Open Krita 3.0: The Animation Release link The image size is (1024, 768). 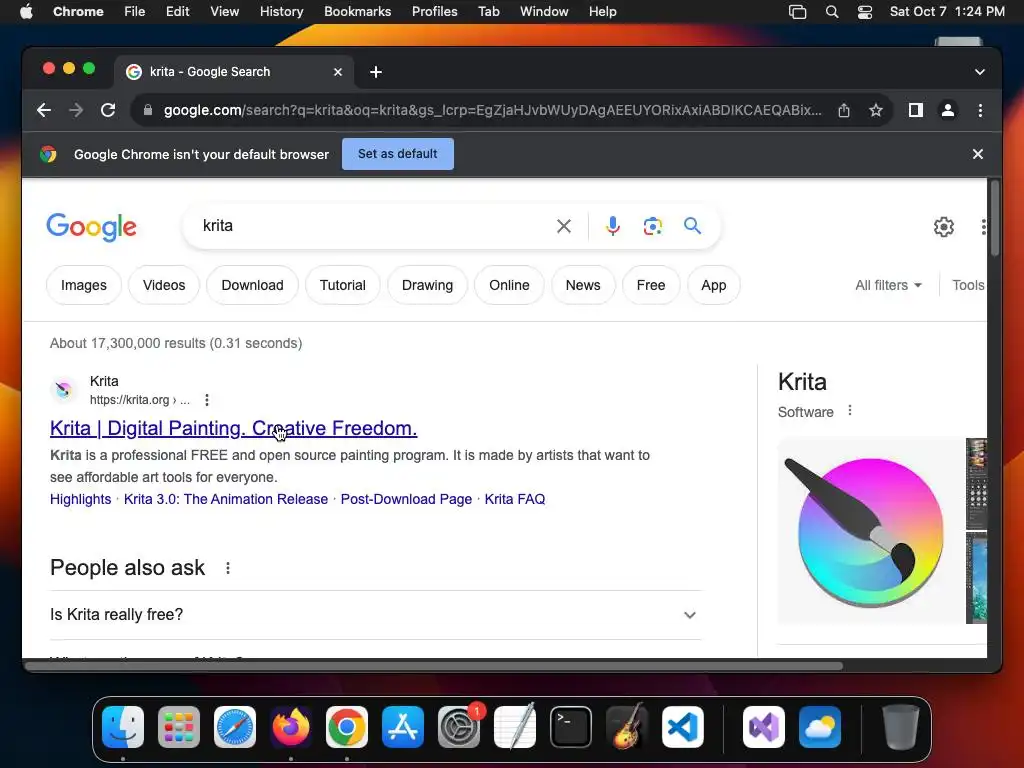pos(226,499)
